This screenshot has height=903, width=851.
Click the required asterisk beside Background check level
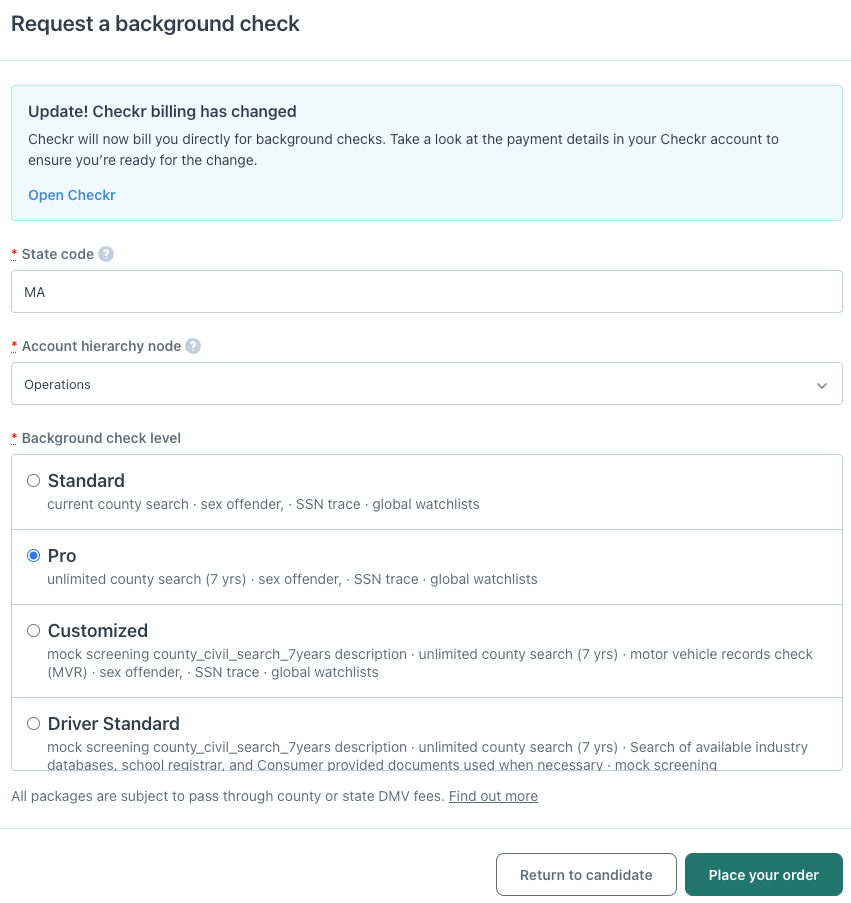[x=13, y=438]
